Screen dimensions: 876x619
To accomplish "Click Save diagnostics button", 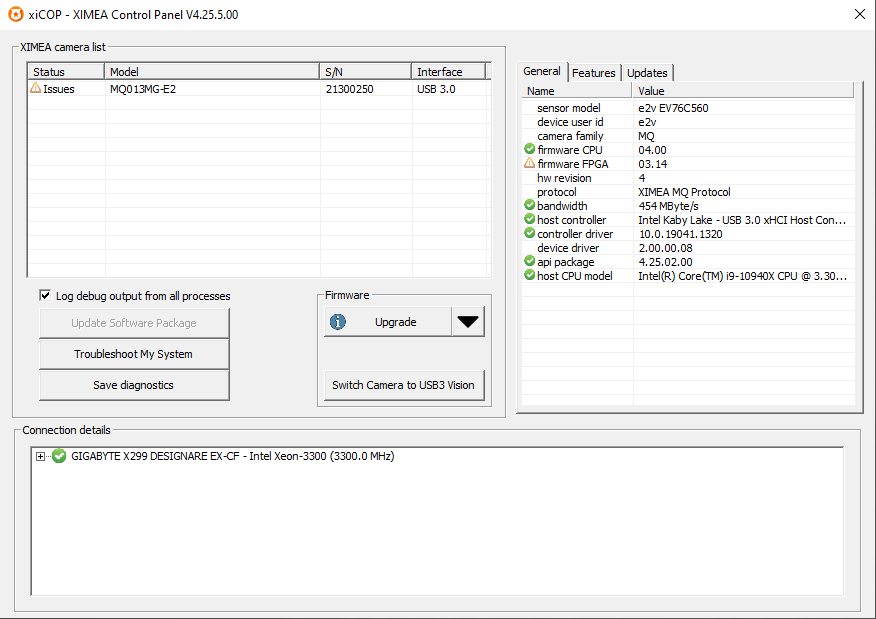I will tap(134, 385).
